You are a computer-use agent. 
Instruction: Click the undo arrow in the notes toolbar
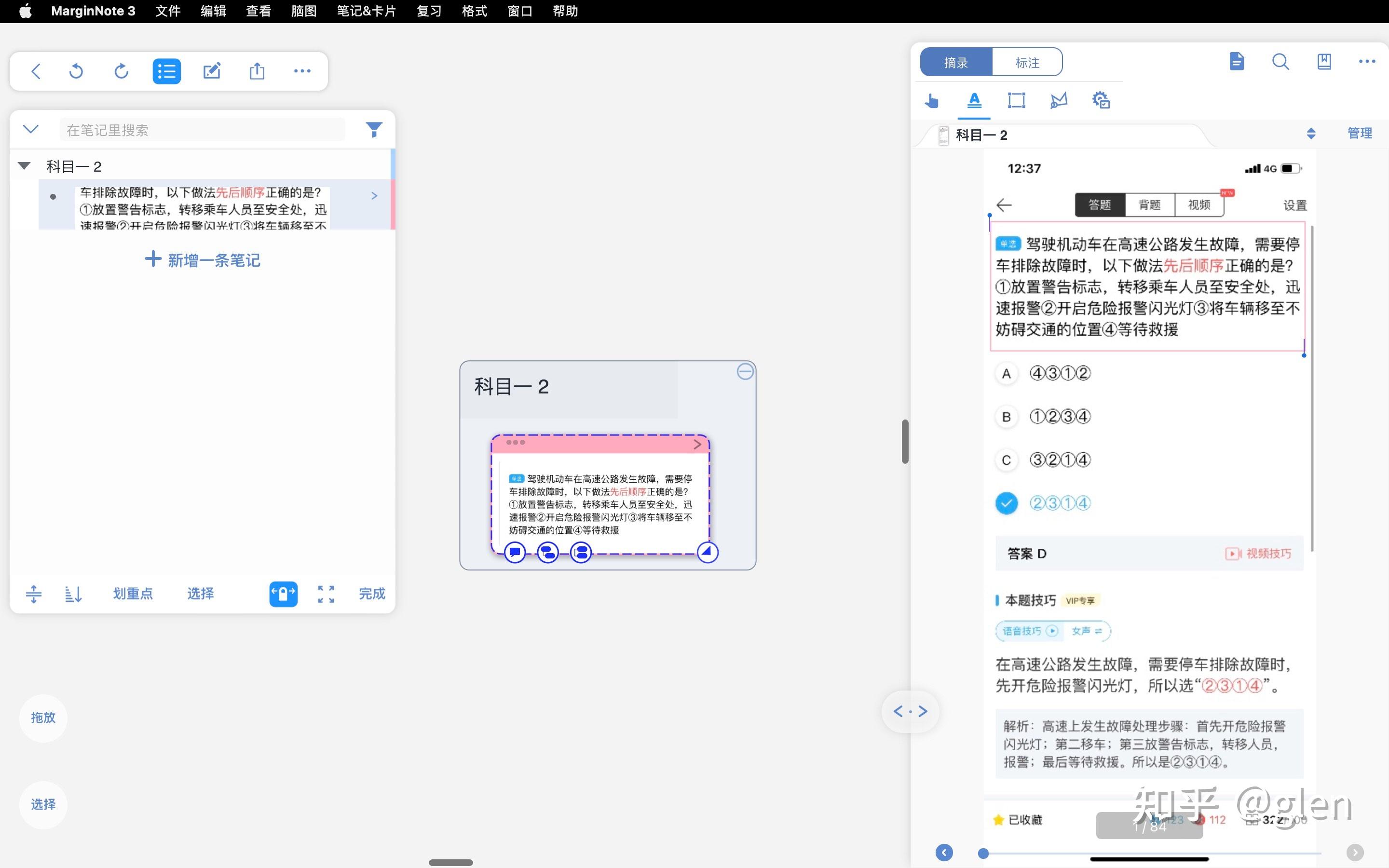point(76,70)
